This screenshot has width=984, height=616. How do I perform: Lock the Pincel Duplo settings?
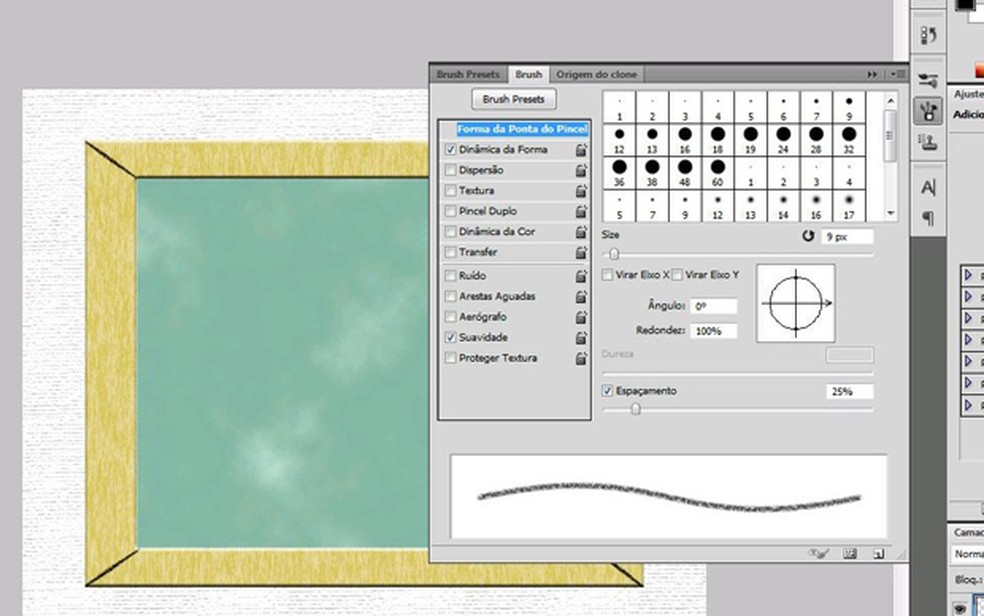(581, 211)
